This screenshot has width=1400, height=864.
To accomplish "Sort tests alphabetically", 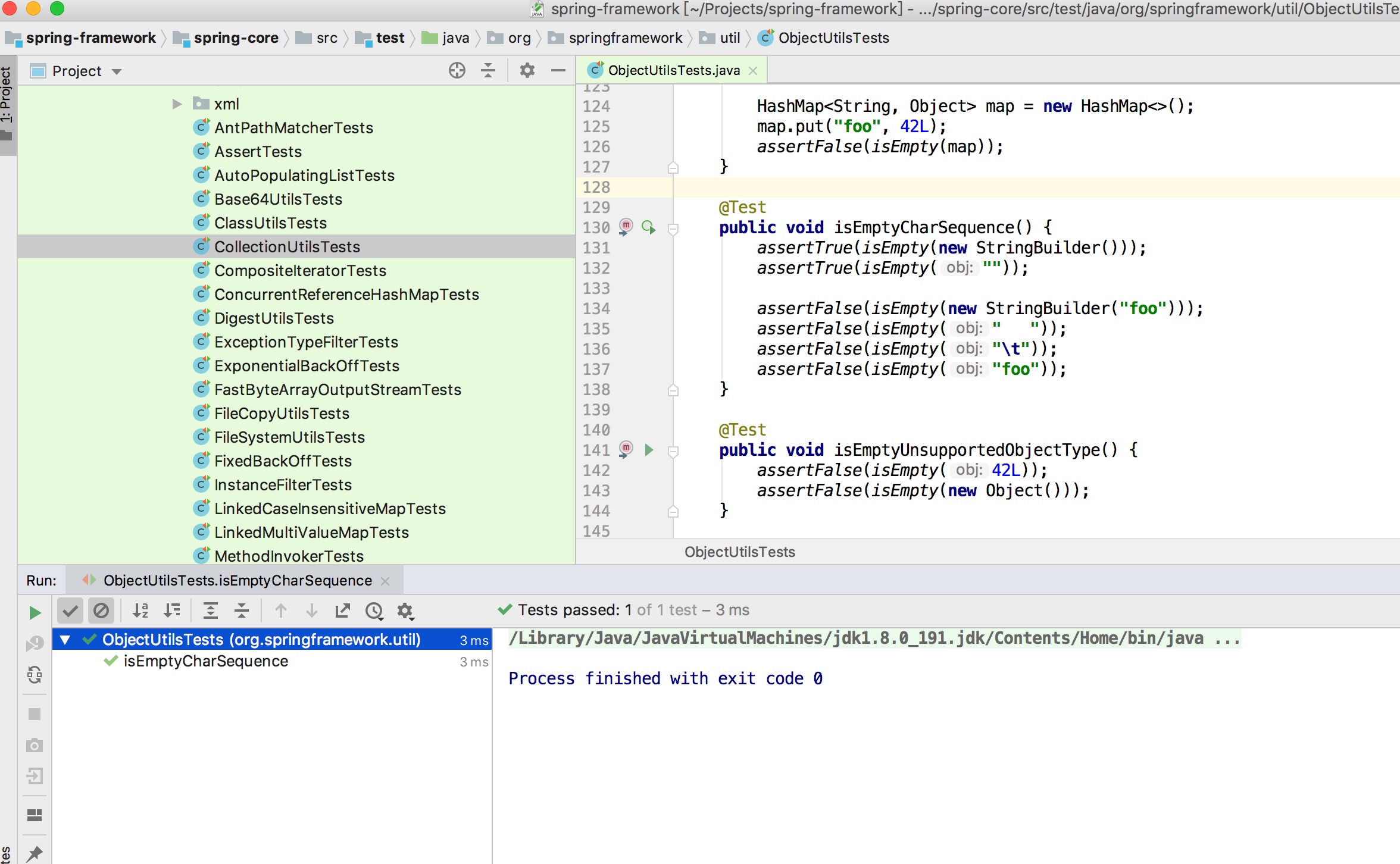I will (x=140, y=611).
